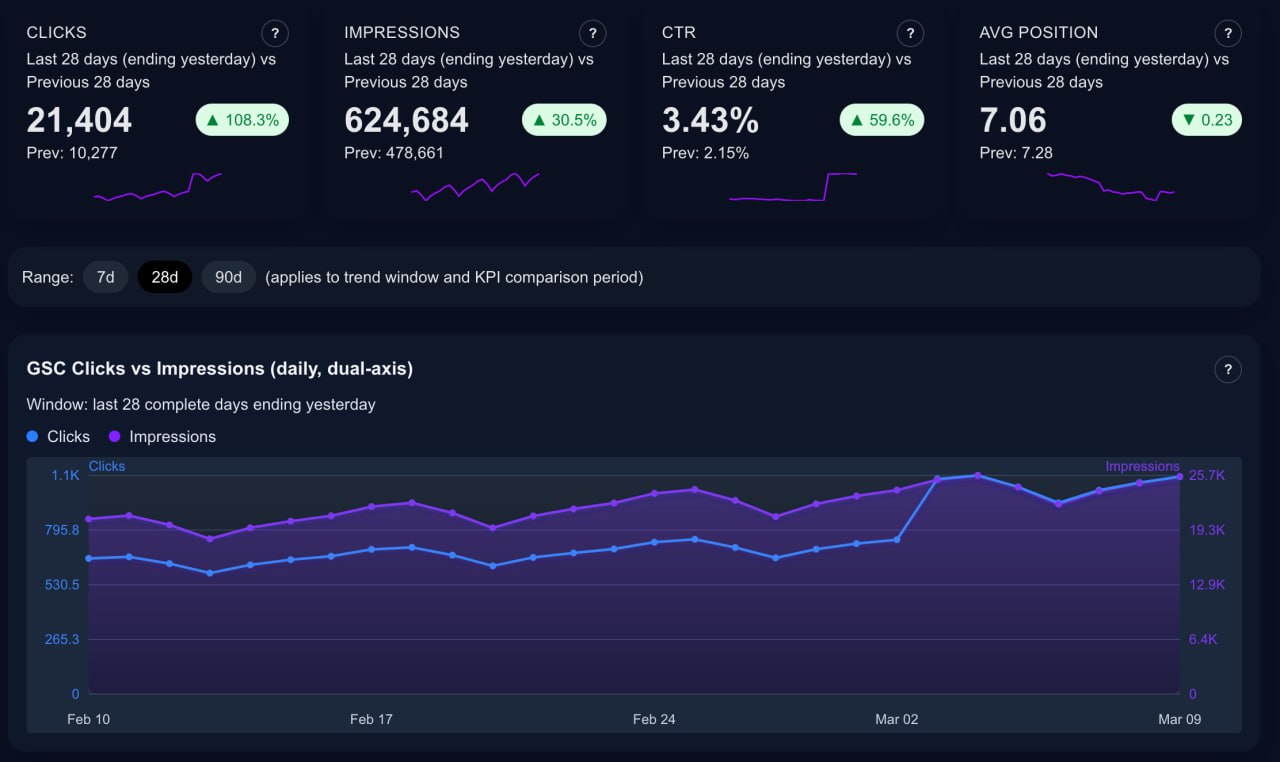Click the Feb 17 date on chart axis
Screen dimensions: 1280x762
371,719
